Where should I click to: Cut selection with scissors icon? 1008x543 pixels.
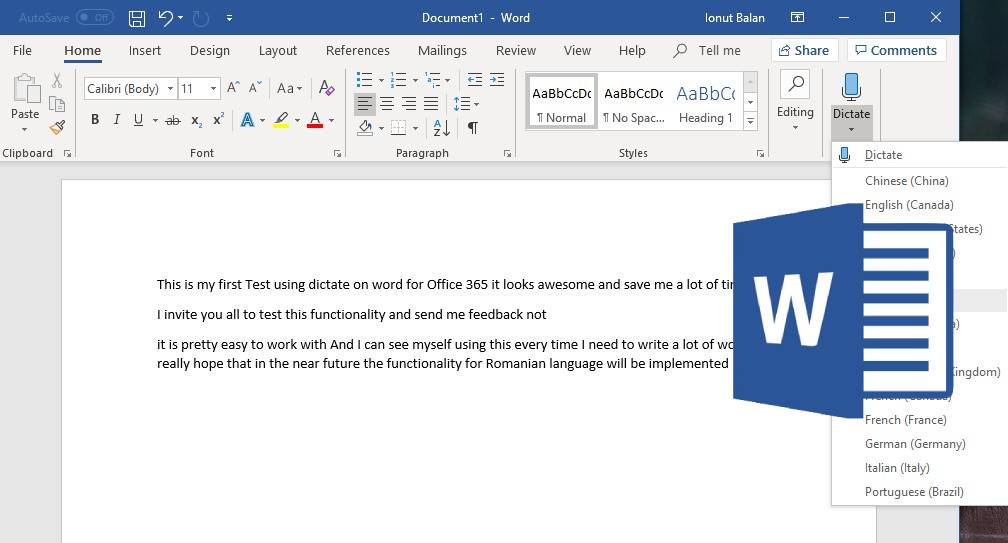click(x=57, y=80)
